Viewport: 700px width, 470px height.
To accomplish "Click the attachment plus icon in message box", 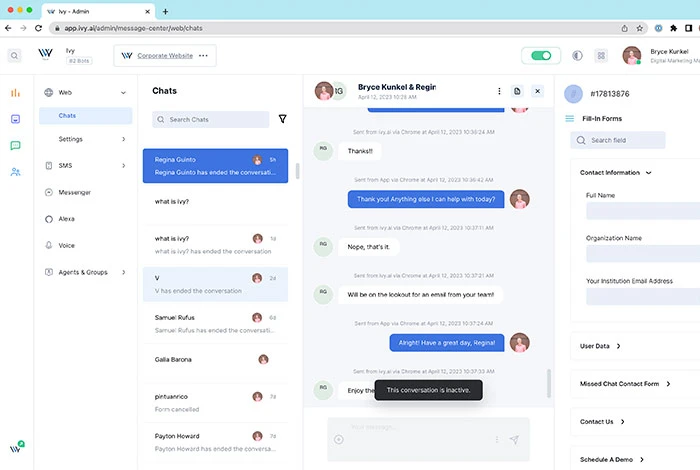I will 339,440.
